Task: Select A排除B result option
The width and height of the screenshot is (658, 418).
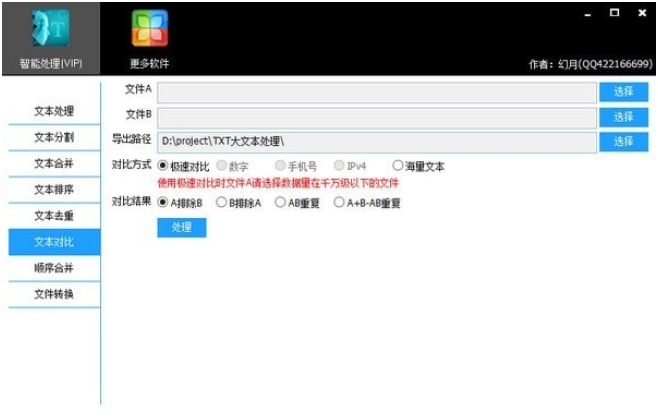Action: pyautogui.click(x=164, y=202)
